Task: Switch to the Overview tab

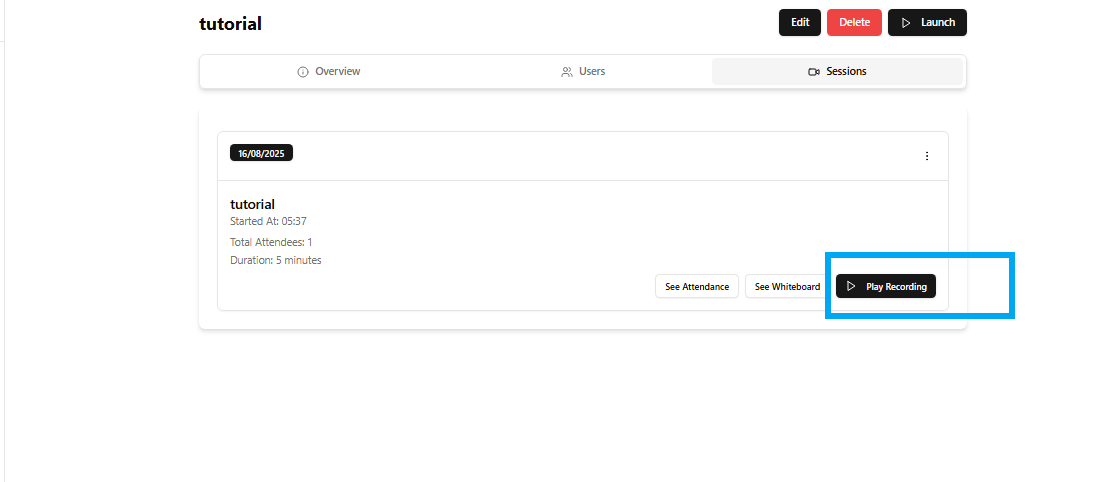Action: (329, 72)
